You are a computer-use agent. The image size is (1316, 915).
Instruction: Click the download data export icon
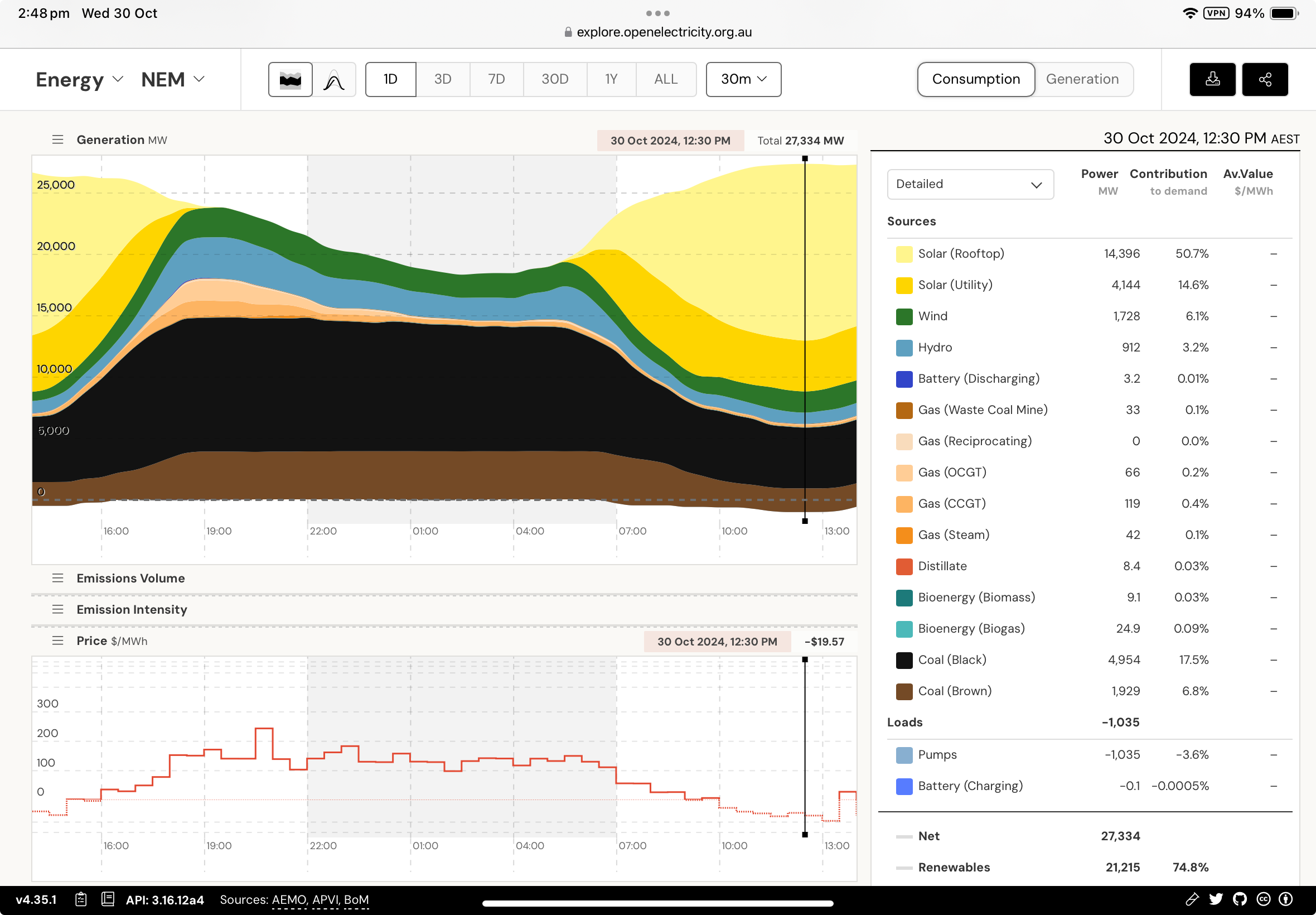point(1212,79)
